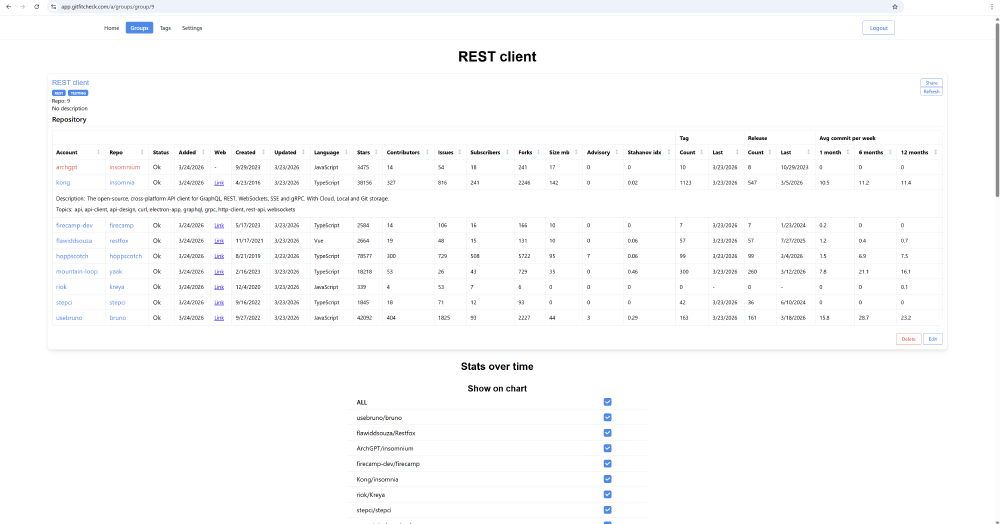Image resolution: width=1000 pixels, height=524 pixels.
Task: Open the sort control on the Contributors column
Action: tap(427, 152)
